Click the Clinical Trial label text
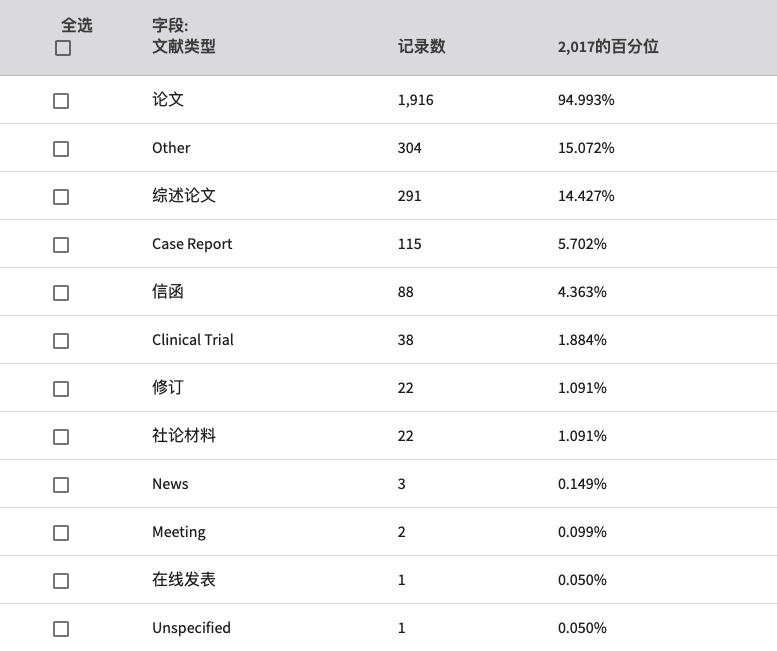This screenshot has width=777, height=651. (193, 340)
